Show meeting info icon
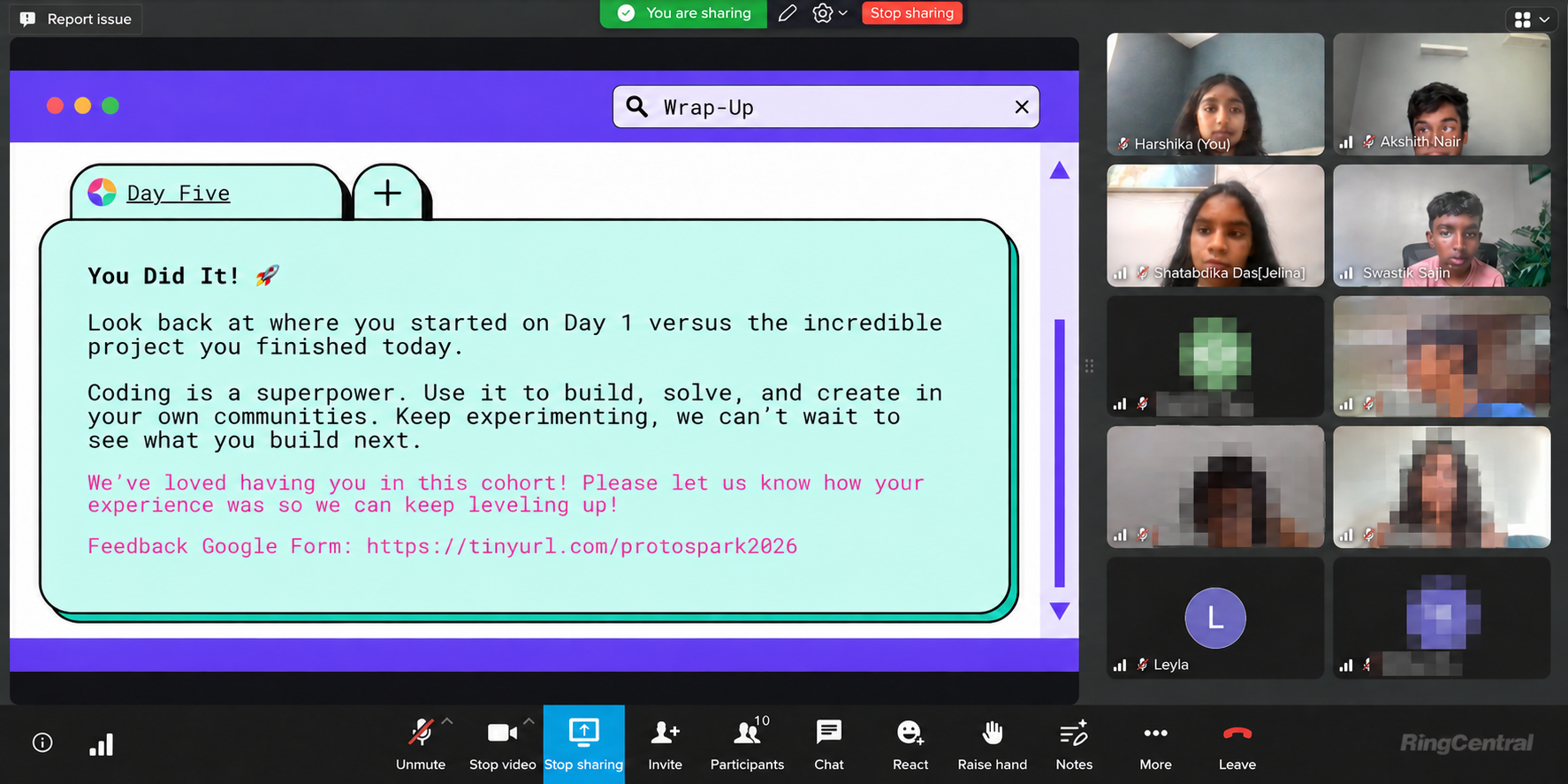This screenshot has height=784, width=1568. point(42,742)
